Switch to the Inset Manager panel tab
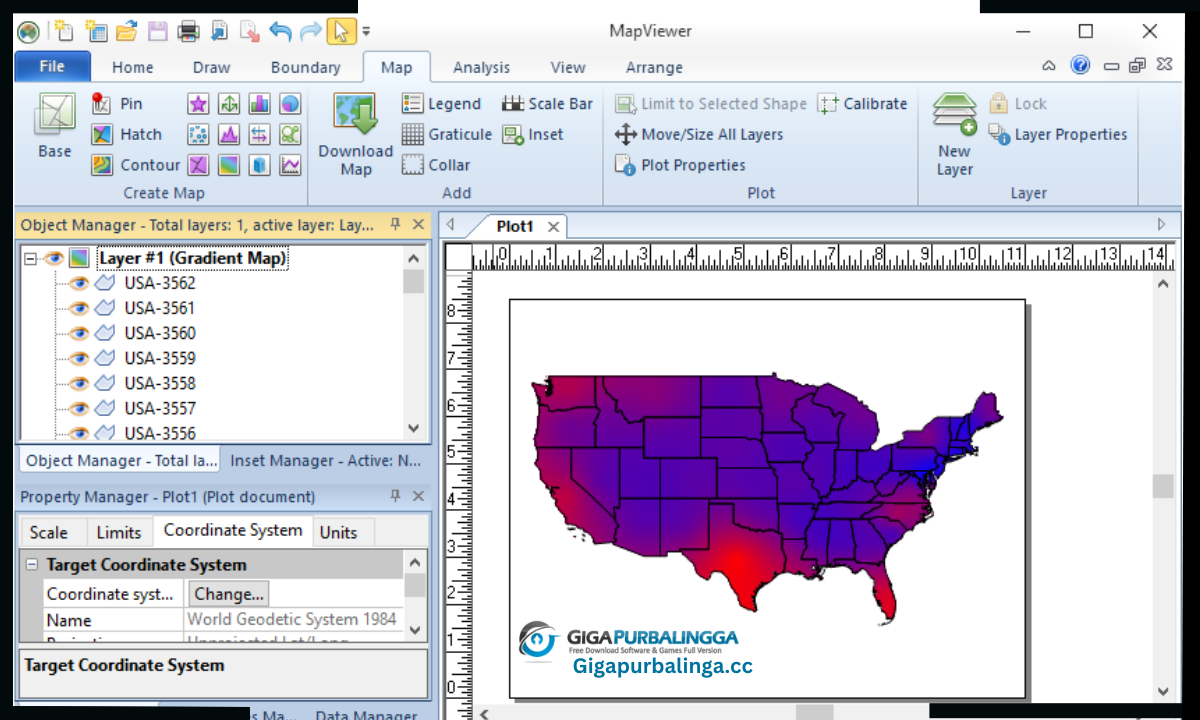Screen dimensions: 1200x720 tap(325, 461)
